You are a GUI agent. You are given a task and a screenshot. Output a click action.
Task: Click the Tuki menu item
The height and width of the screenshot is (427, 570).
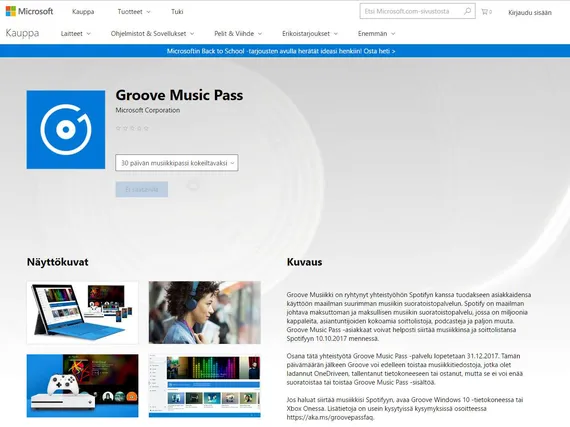tap(177, 12)
